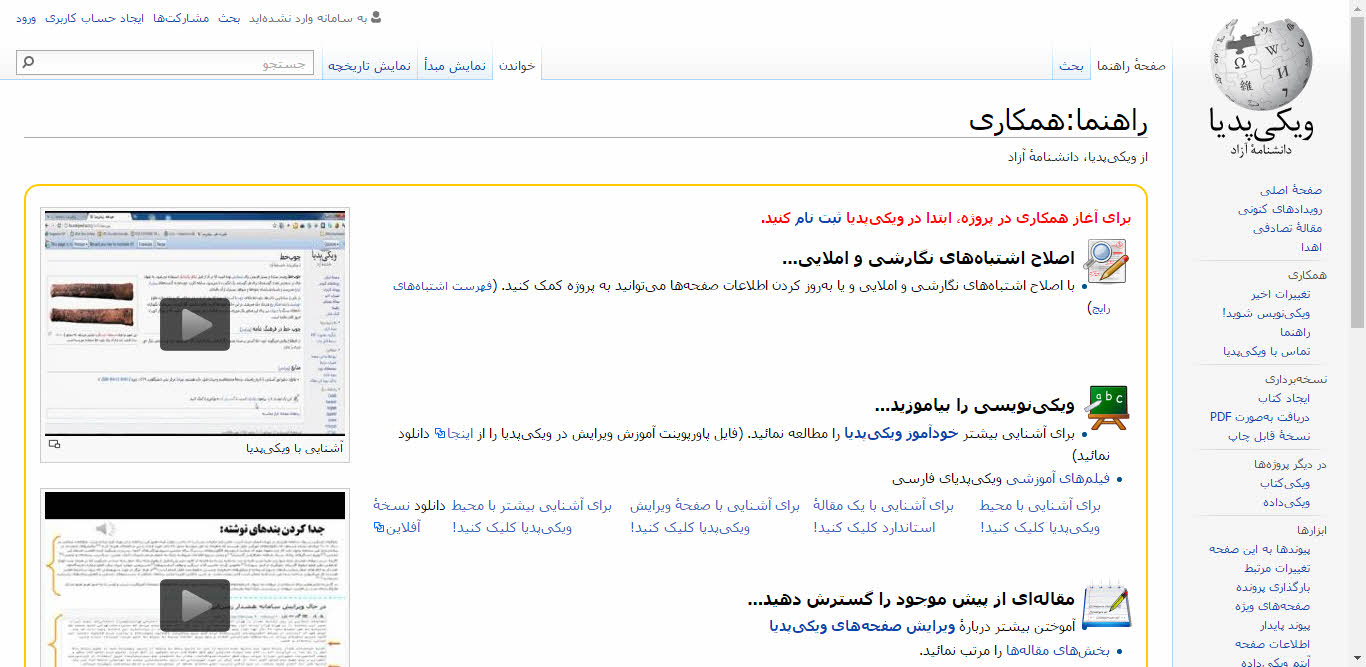This screenshot has height=667, width=1366.
Task: Click the external-link icon next to اینجا
Action: point(440,434)
